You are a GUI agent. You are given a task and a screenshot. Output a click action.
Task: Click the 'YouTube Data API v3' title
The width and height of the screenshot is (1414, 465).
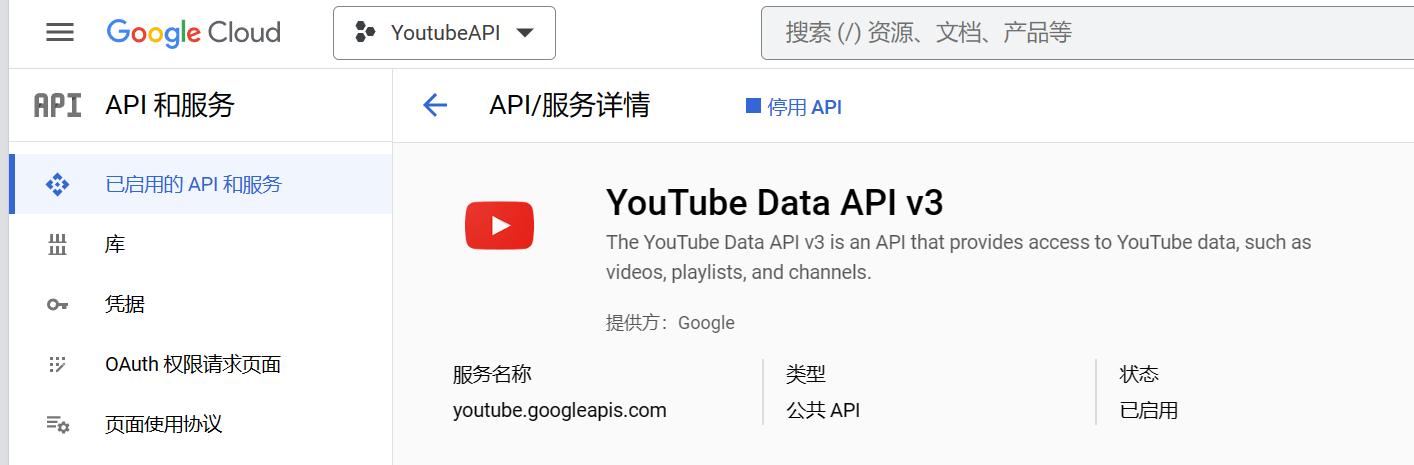[775, 203]
